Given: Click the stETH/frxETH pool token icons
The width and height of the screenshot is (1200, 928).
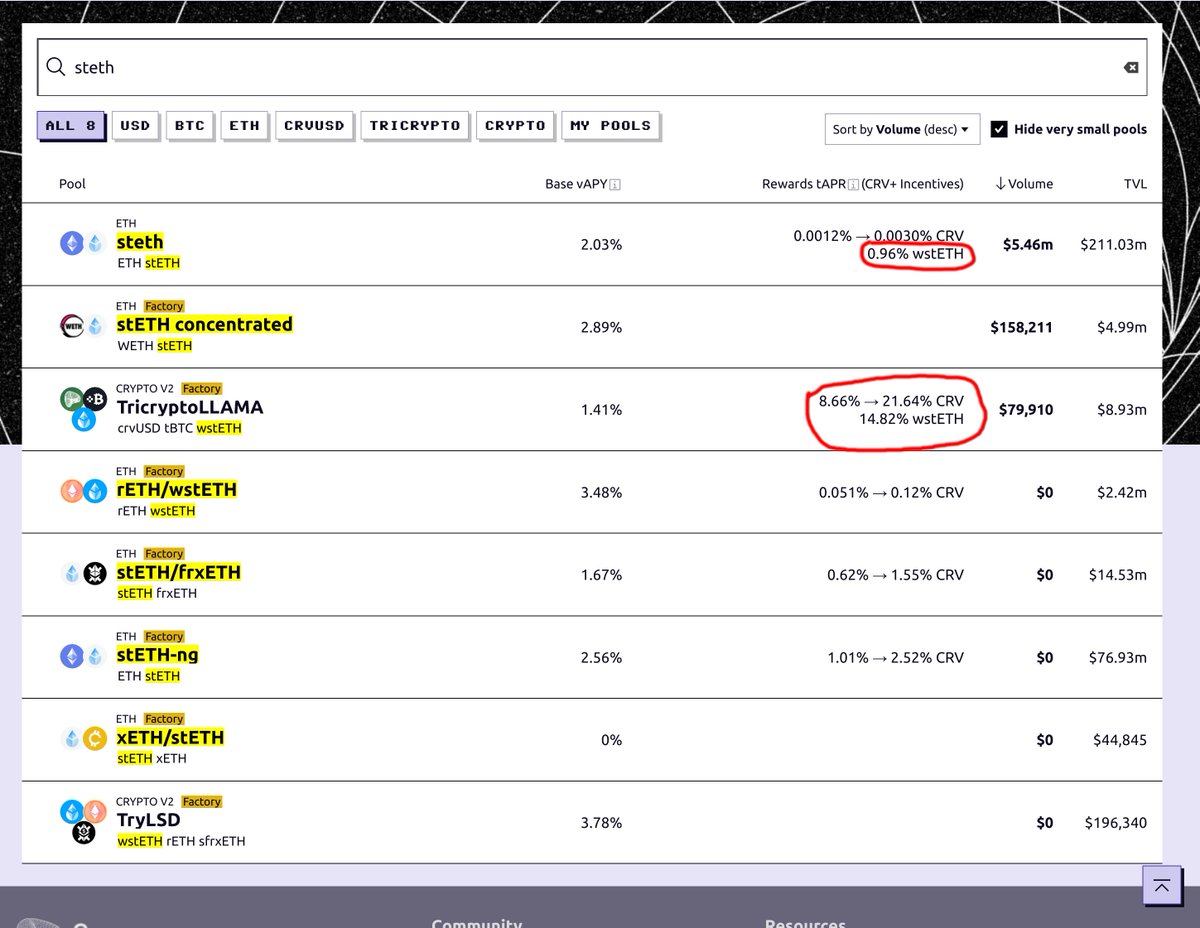Looking at the screenshot, I should 83,573.
